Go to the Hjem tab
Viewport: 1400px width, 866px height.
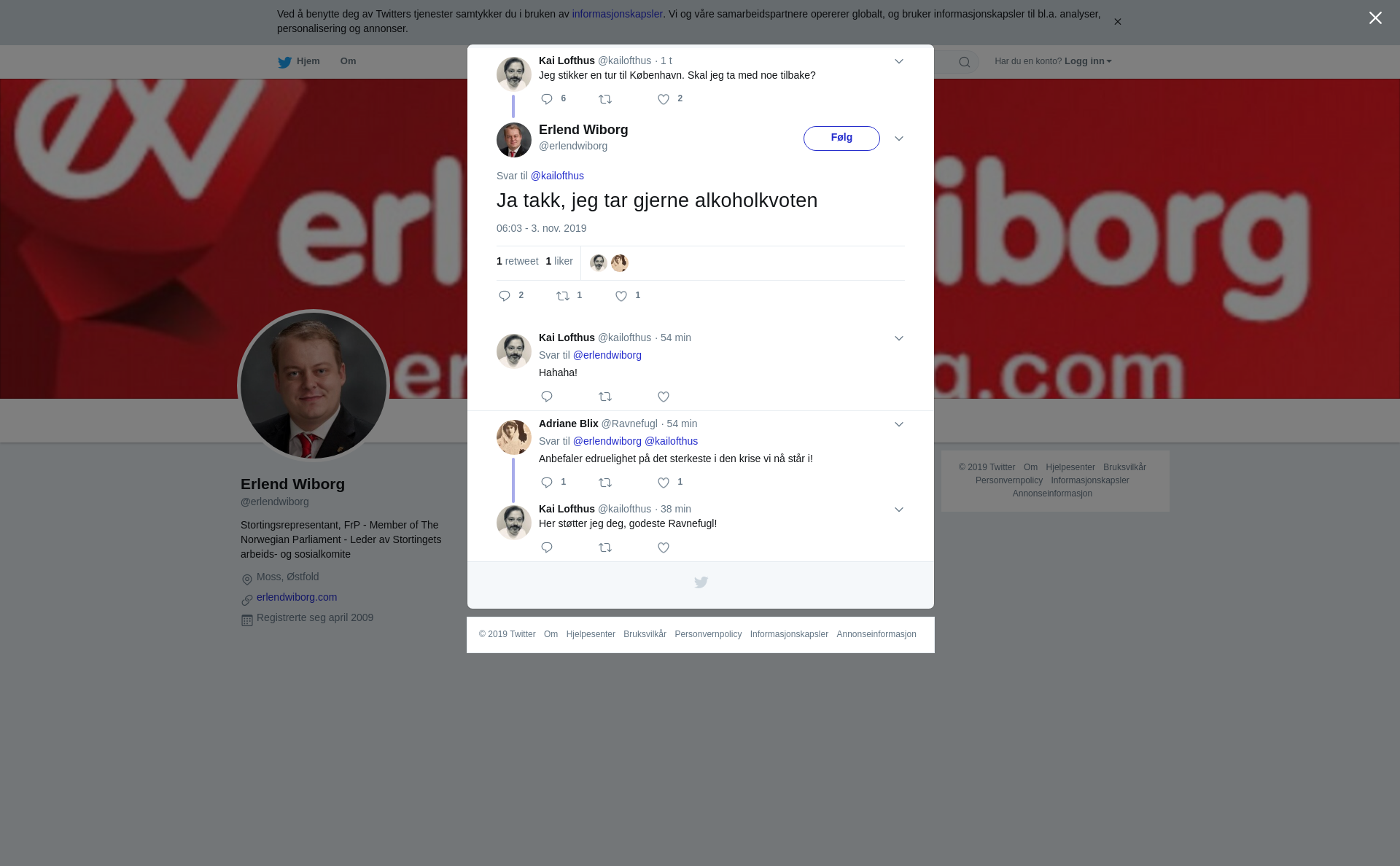299,62
